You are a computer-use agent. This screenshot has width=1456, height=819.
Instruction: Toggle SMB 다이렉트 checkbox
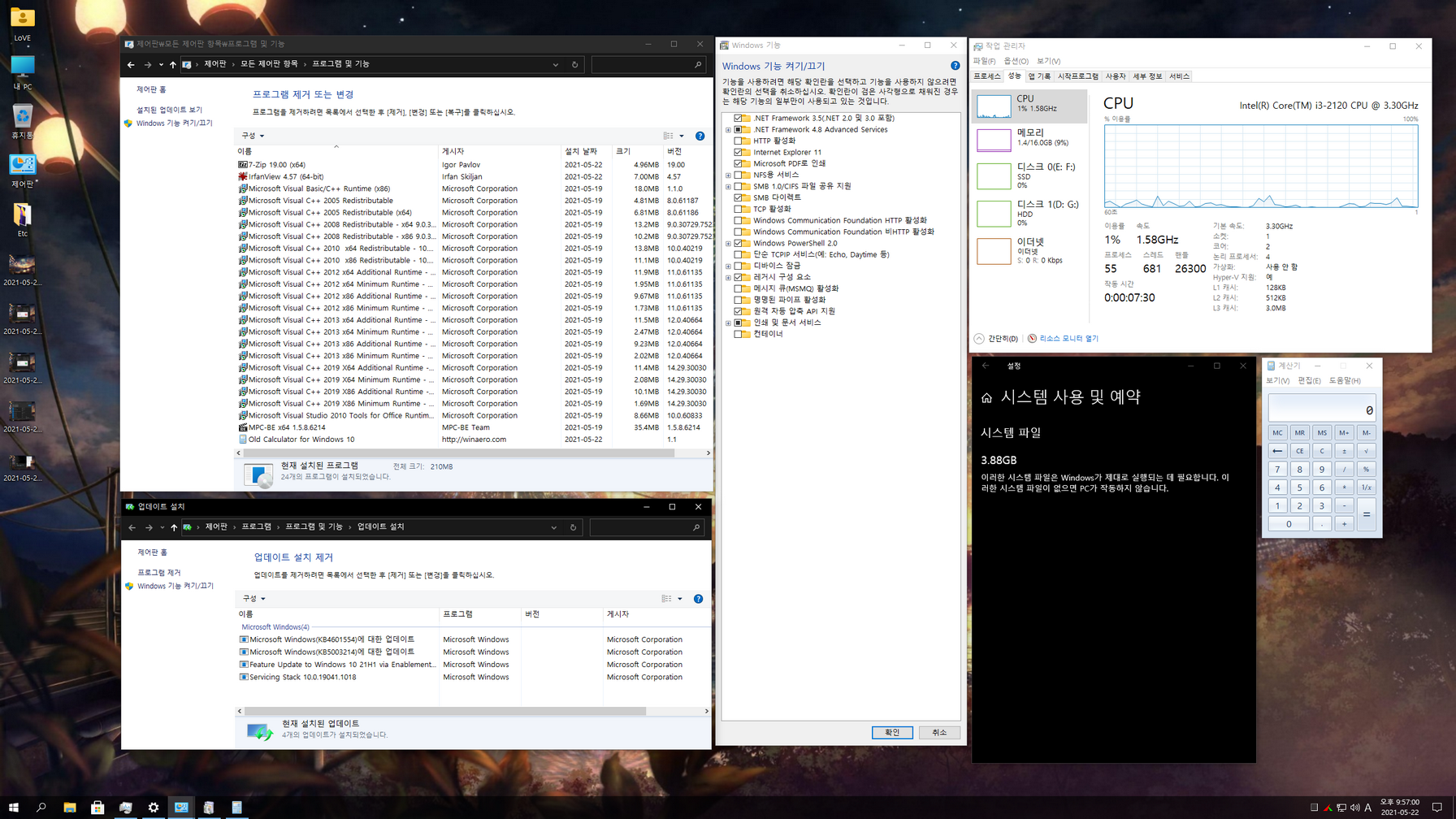coord(739,197)
